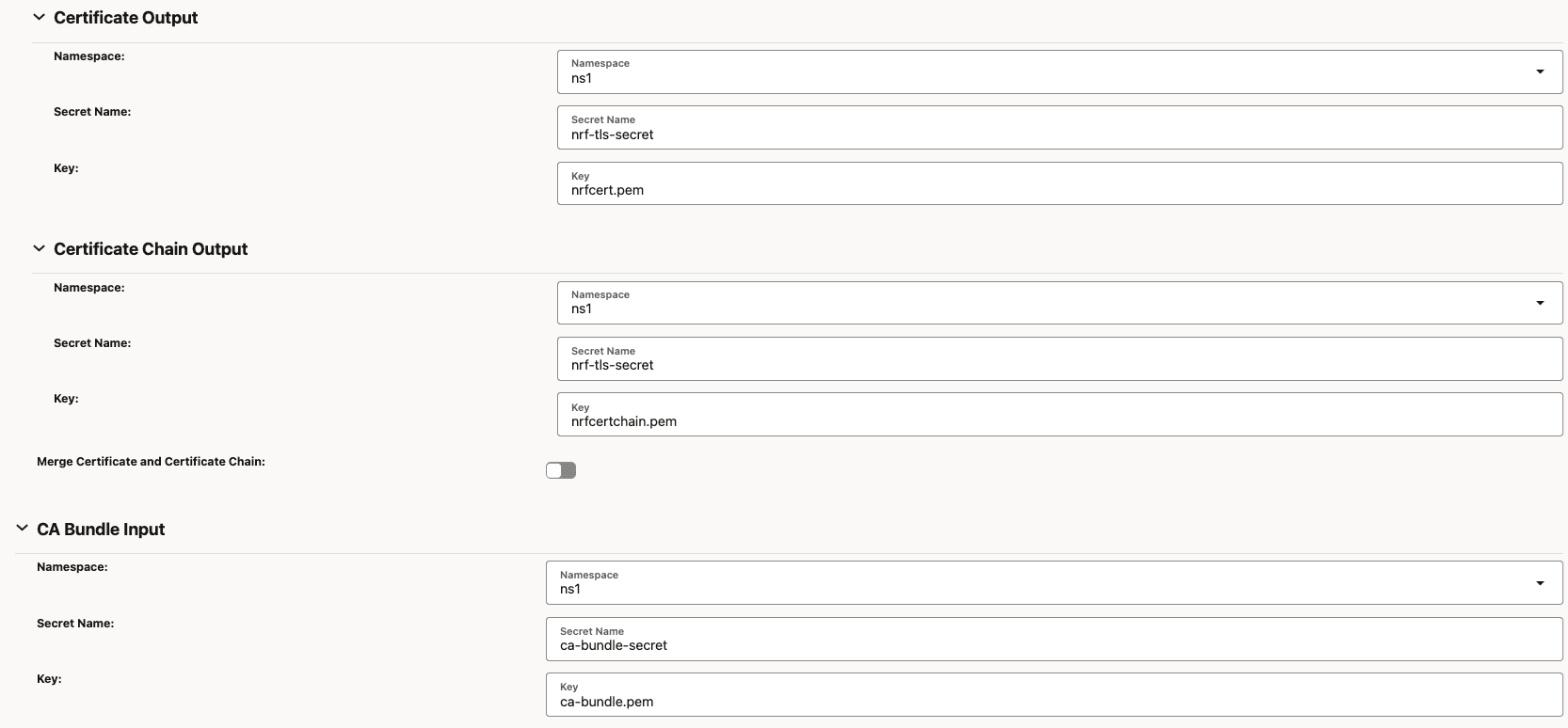Collapse the CA Bundle Input section
1568x728 pixels.
coord(22,529)
